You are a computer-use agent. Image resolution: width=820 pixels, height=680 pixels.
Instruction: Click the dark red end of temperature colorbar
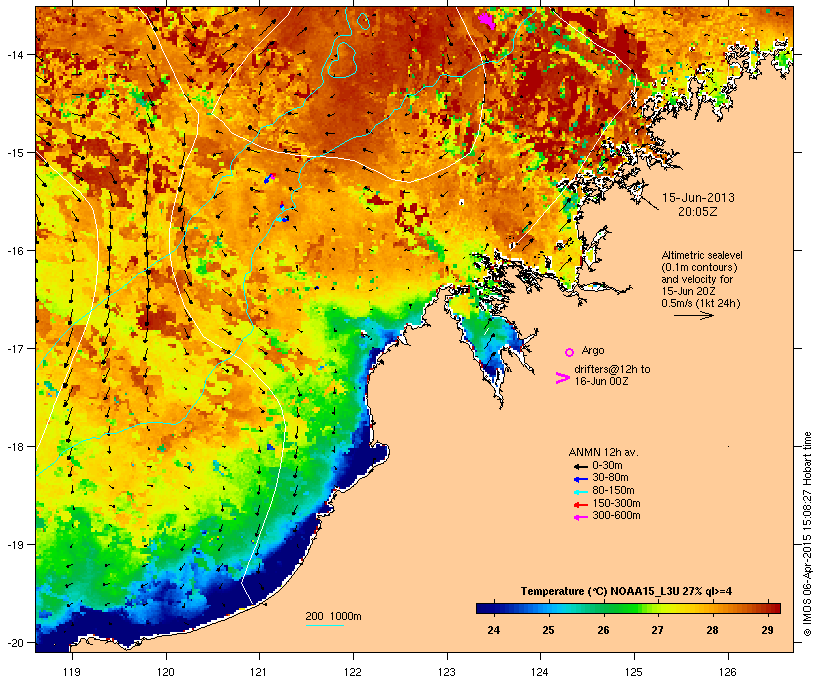pos(776,608)
